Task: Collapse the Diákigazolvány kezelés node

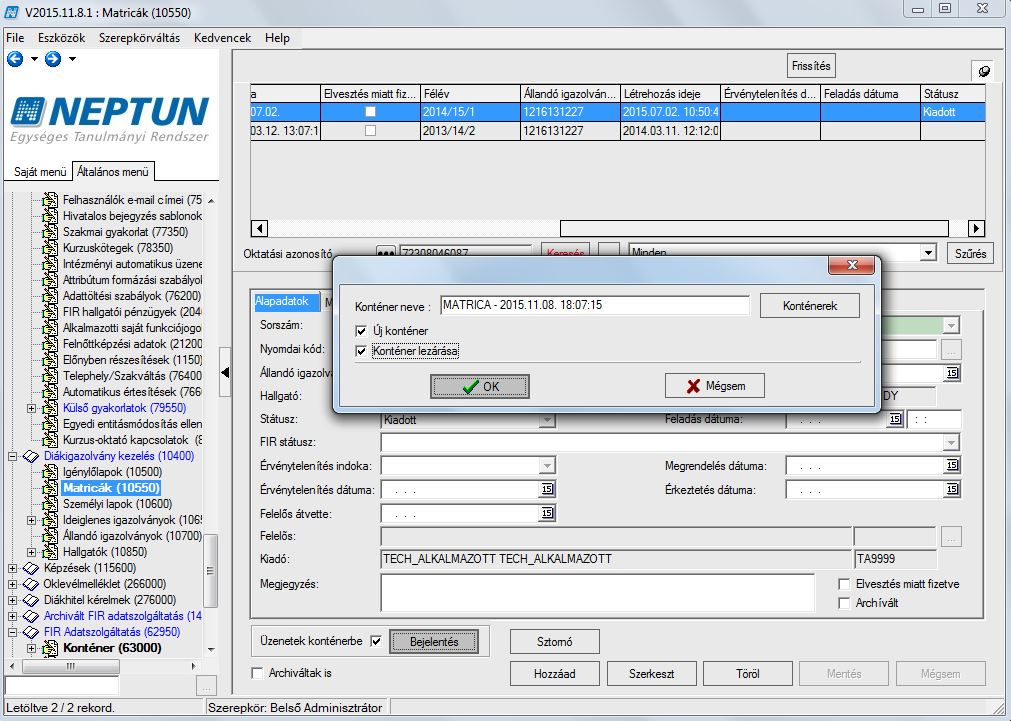Action: tap(12, 457)
